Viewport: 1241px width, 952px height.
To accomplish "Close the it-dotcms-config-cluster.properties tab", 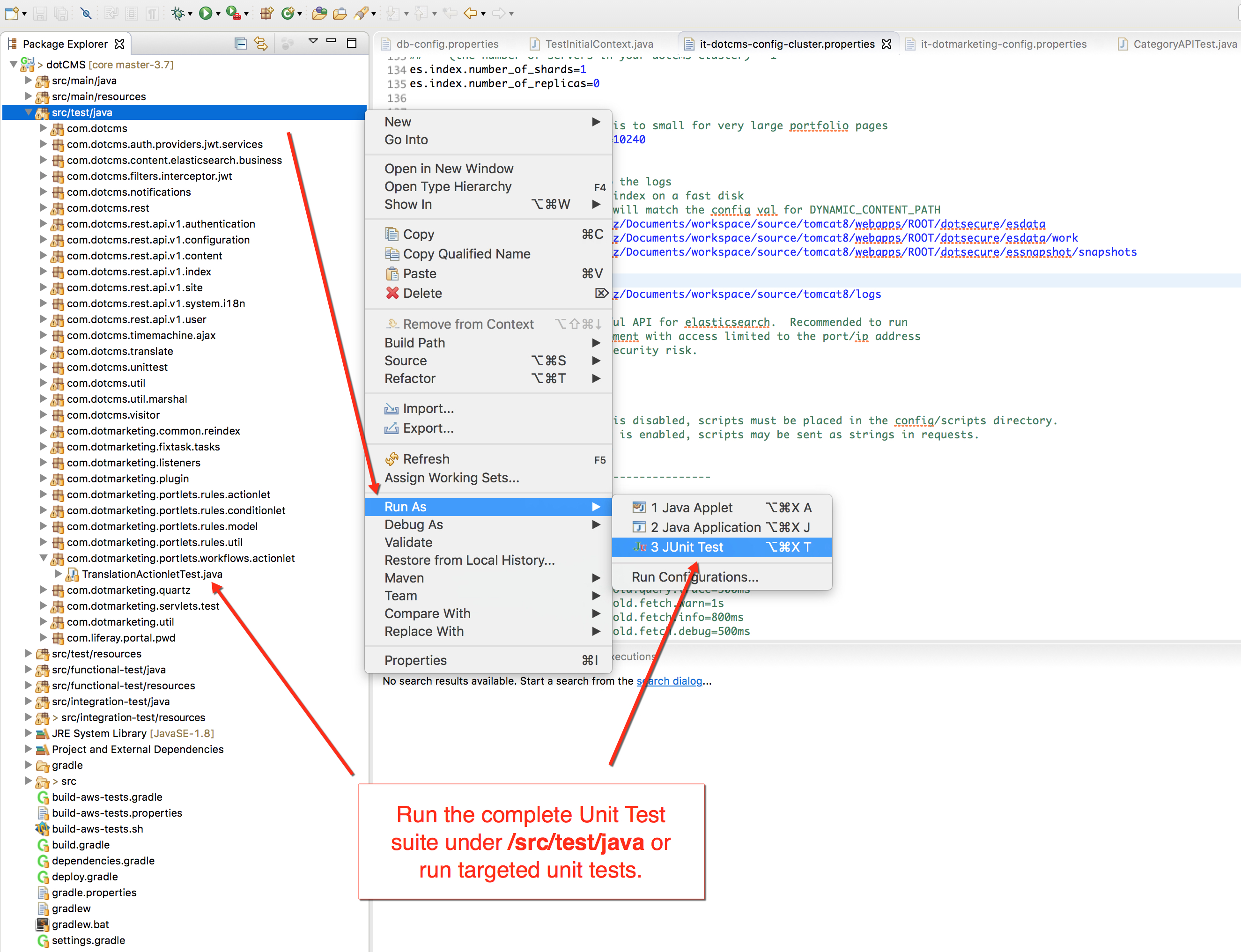I will click(886, 44).
